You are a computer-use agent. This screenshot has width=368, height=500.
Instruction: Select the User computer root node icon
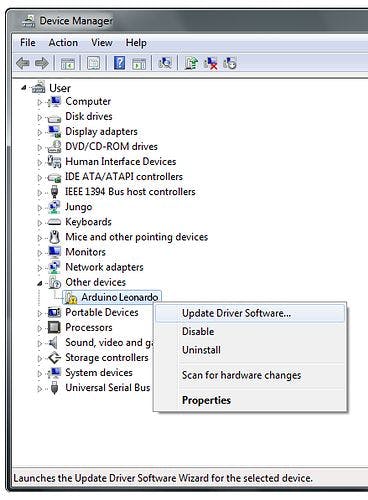[39, 87]
